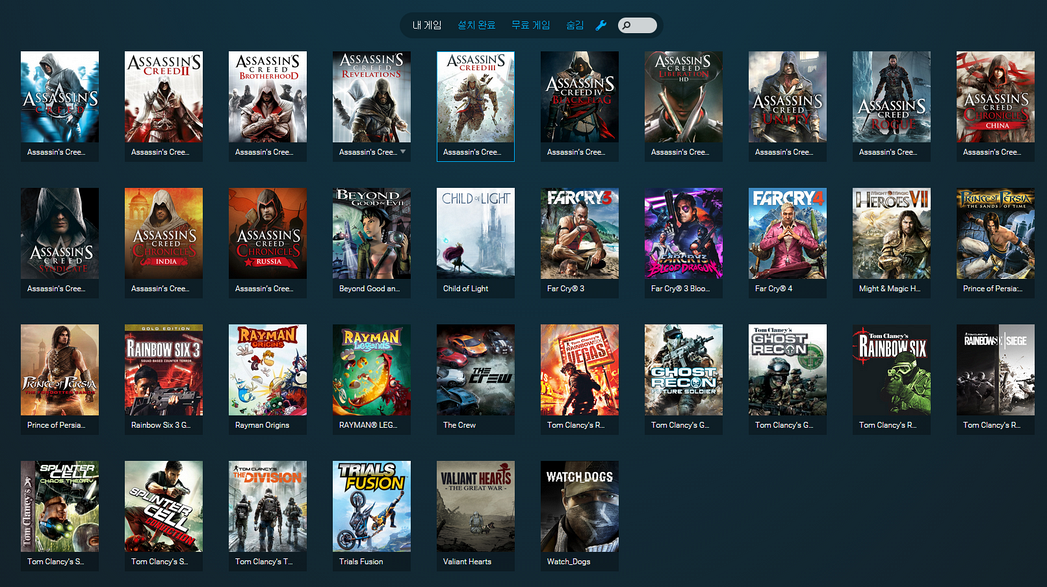Pick the classic Rainbow Six green soldier cover
Screen dimensions: 1047x587
point(891,370)
